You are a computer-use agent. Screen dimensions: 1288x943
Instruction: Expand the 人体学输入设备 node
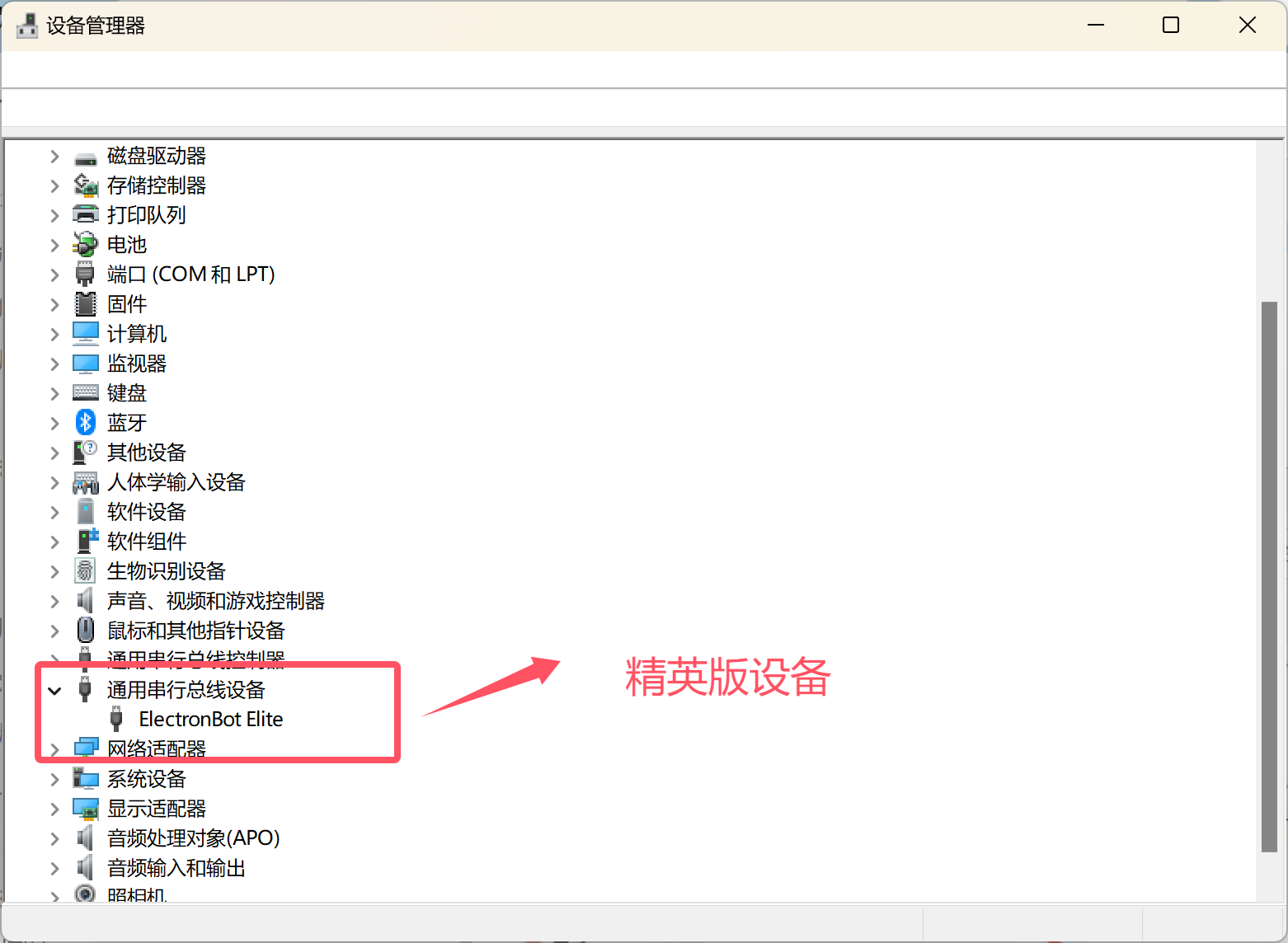(54, 483)
